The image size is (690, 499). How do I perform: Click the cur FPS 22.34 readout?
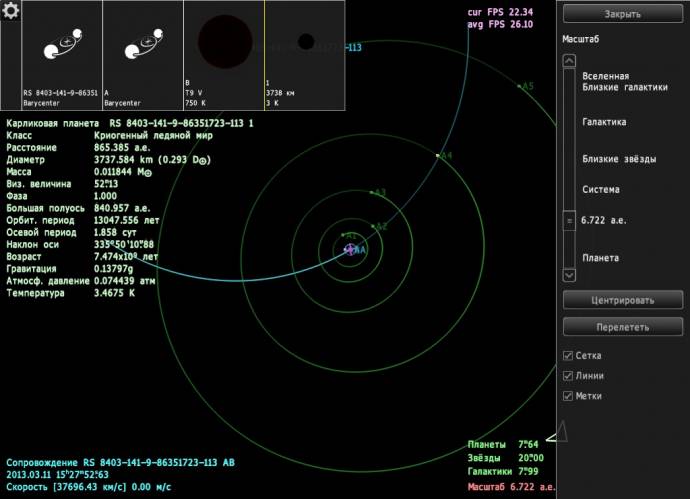coord(500,12)
